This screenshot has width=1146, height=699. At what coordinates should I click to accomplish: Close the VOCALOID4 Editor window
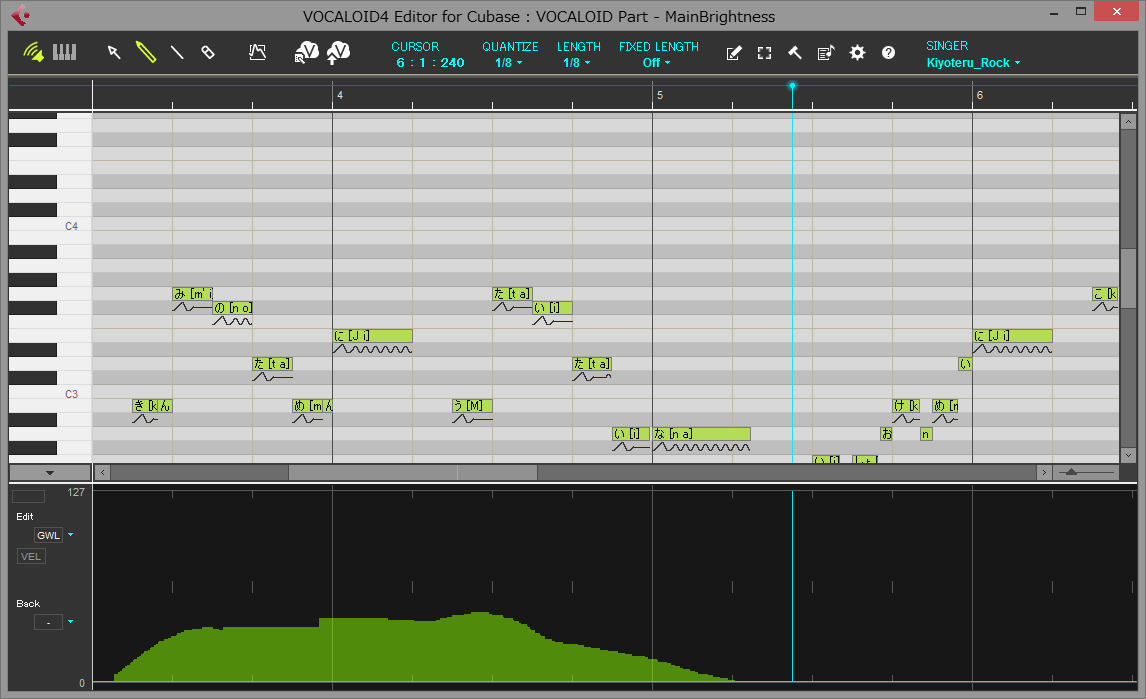click(x=1117, y=12)
